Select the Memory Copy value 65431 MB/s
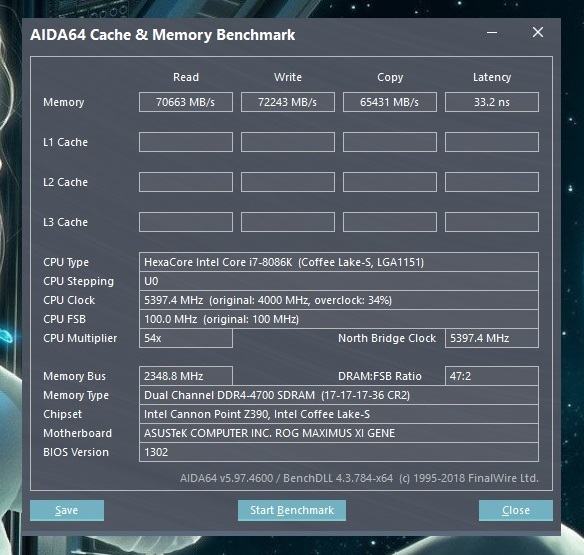584x555 pixels. point(390,102)
